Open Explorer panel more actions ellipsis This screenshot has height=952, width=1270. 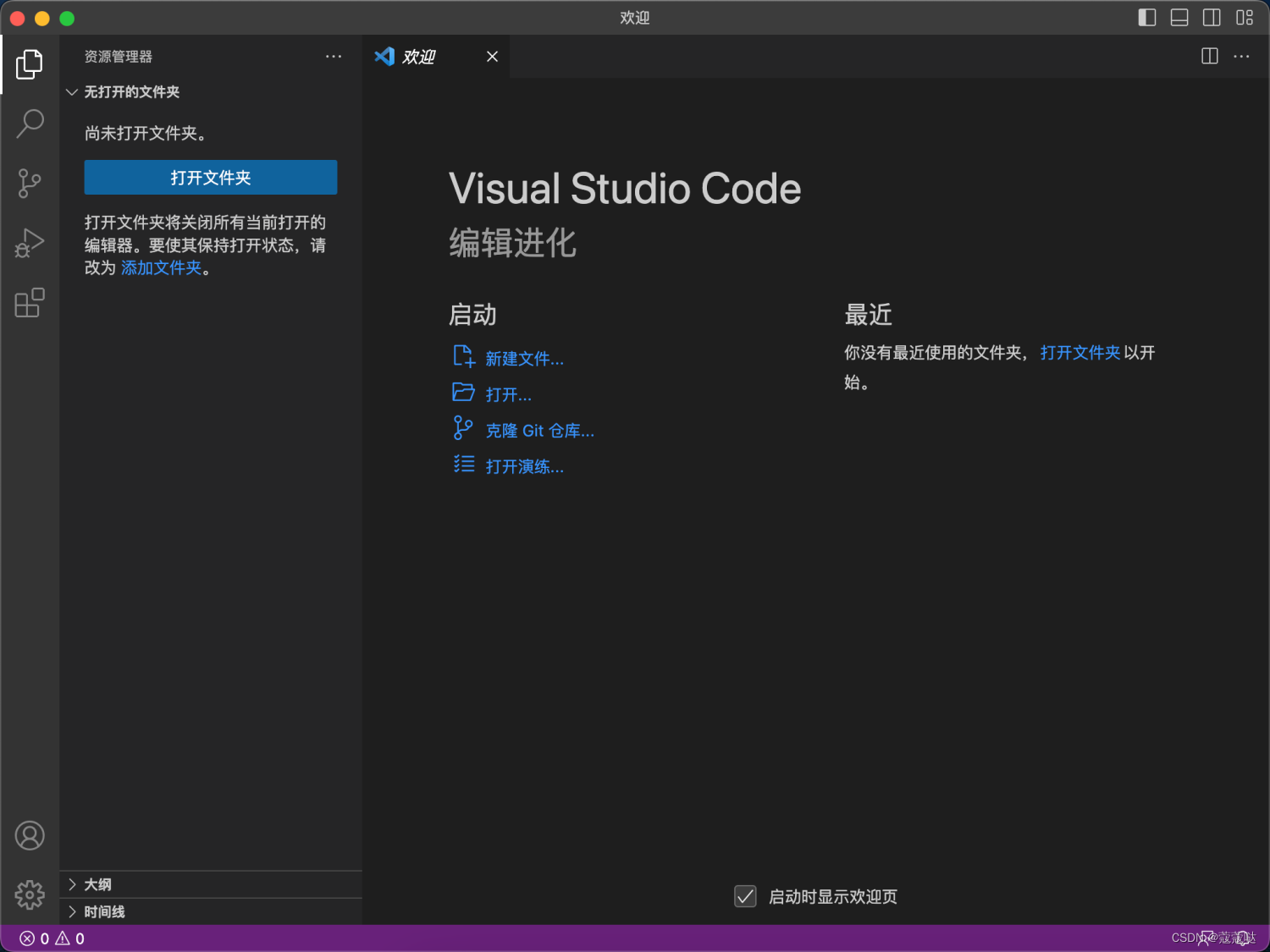coord(334,56)
